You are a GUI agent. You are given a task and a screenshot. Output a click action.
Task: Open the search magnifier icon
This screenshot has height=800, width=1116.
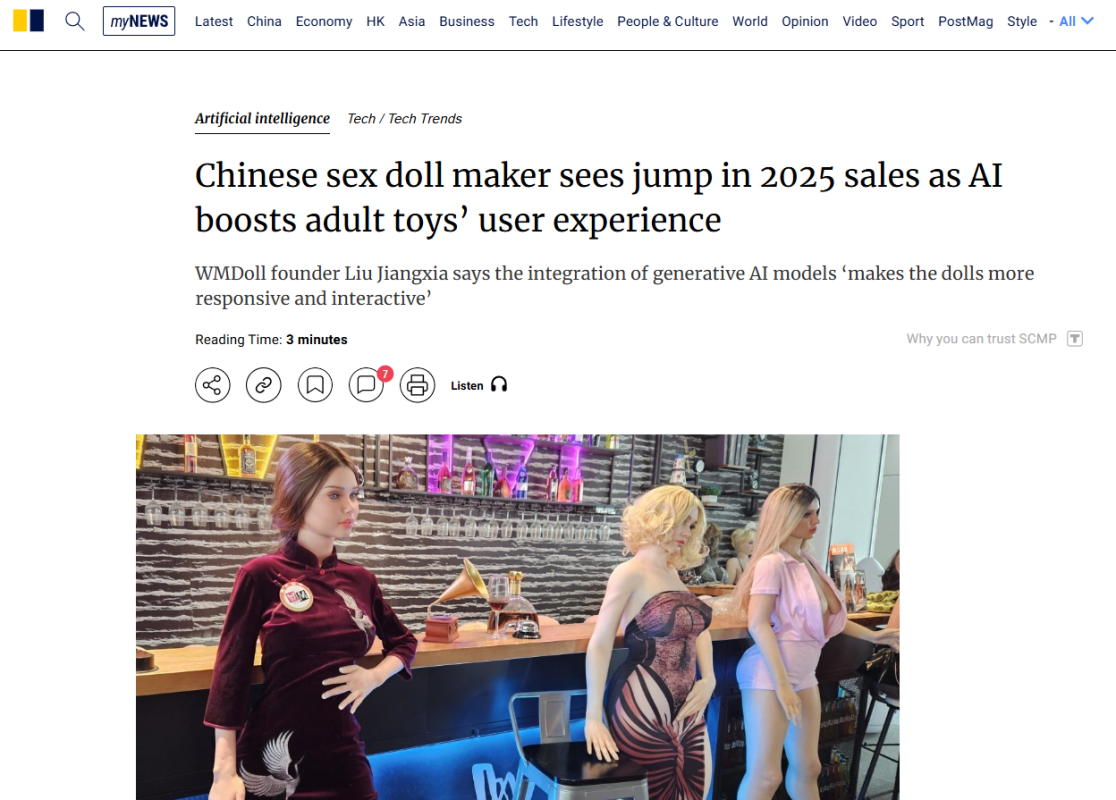pyautogui.click(x=75, y=21)
